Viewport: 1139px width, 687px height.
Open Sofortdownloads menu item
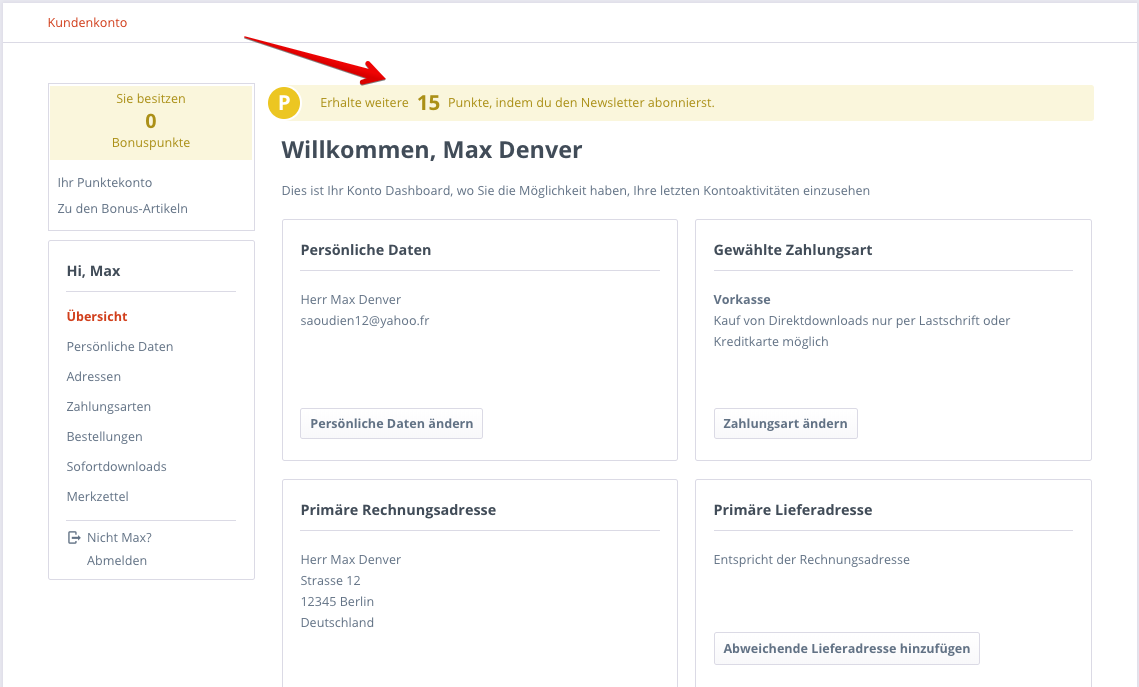(116, 466)
